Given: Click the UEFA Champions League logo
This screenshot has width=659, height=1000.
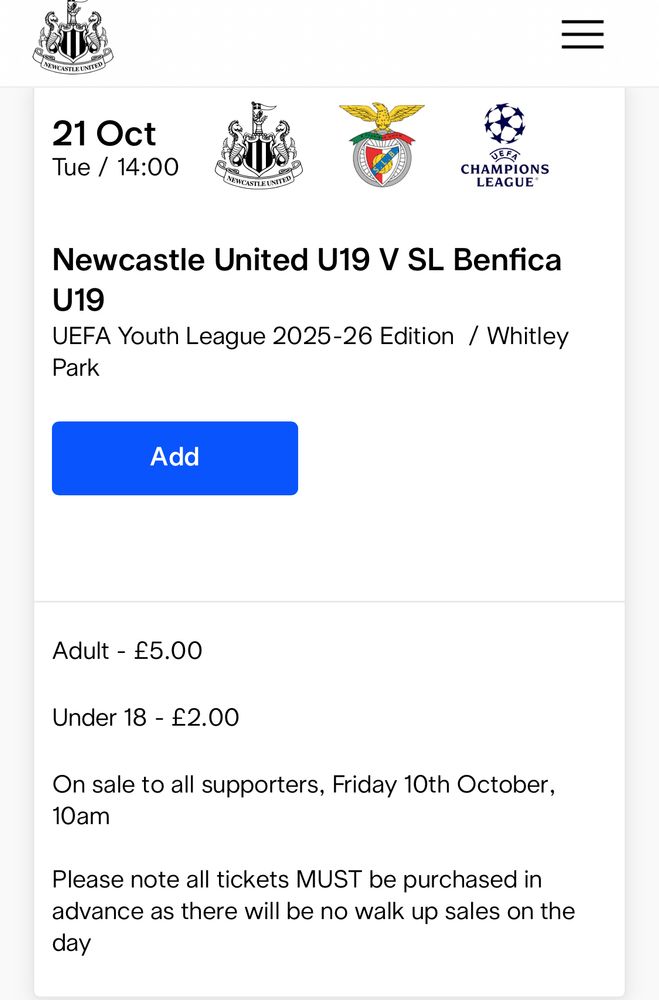Looking at the screenshot, I should click(504, 146).
